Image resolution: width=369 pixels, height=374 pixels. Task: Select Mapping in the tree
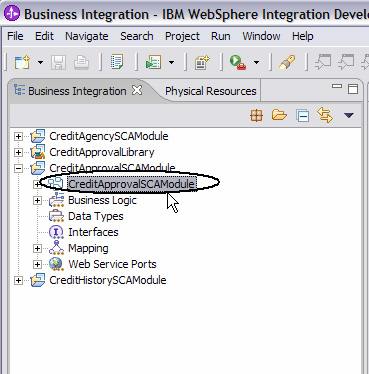[x=88, y=248]
